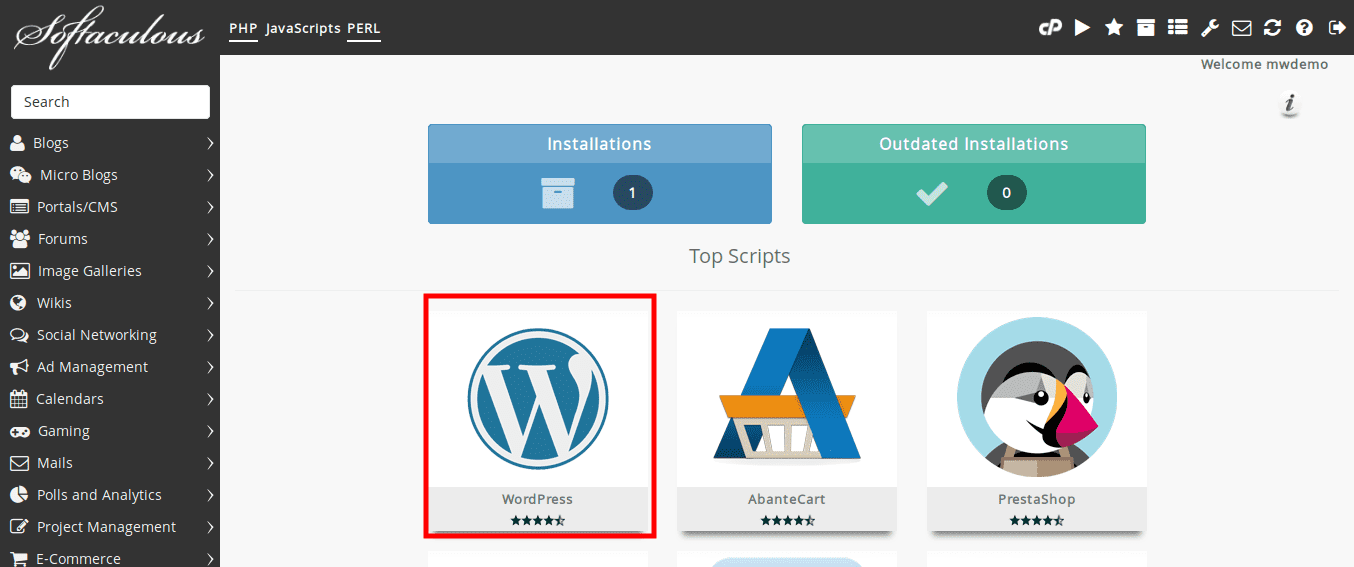Expand the Image Galleries chevron
This screenshot has height=567, width=1354.
[x=210, y=271]
